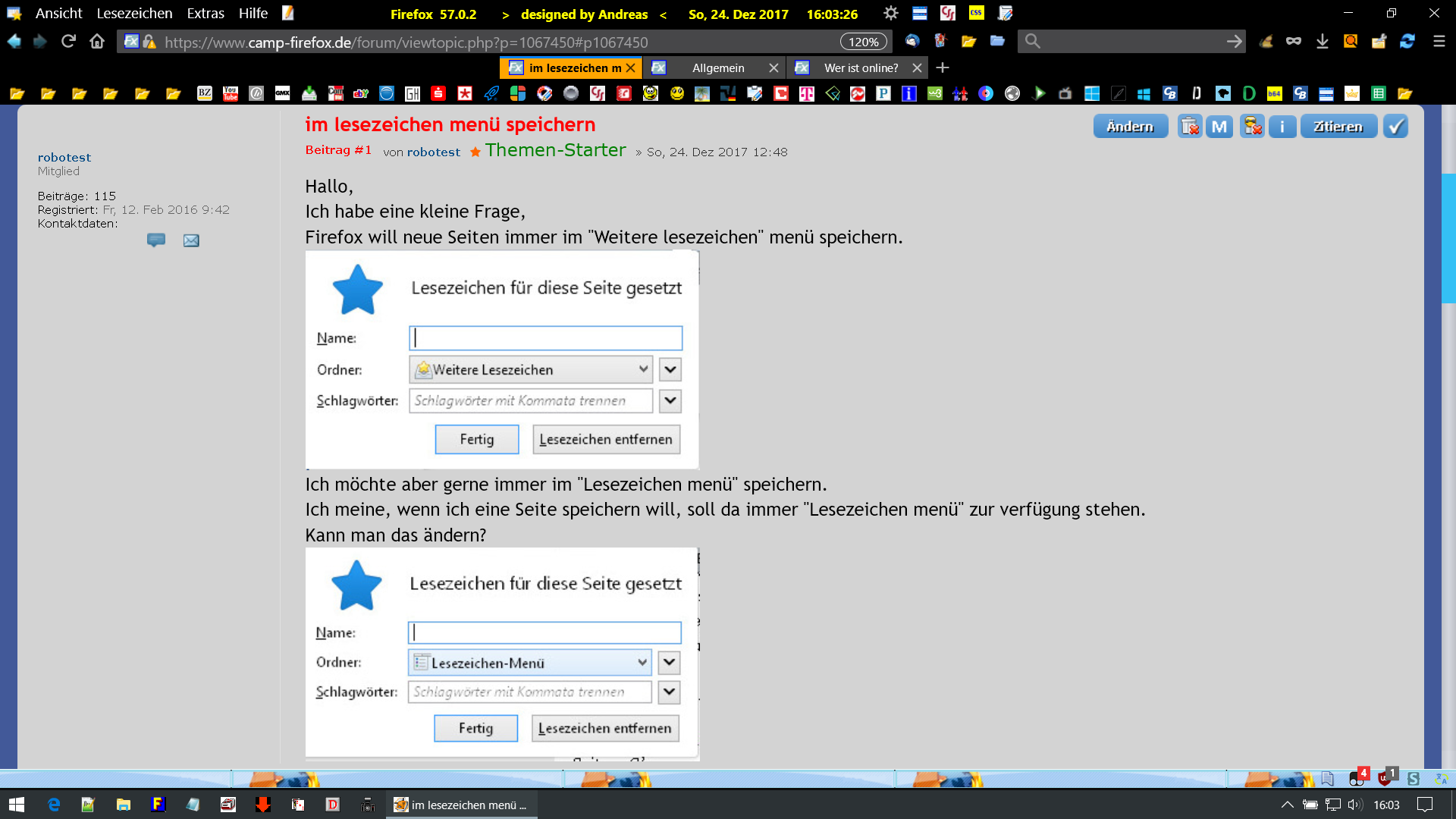The width and height of the screenshot is (1456, 819).
Task: Click the blue M moderator icon
Action: (1219, 127)
